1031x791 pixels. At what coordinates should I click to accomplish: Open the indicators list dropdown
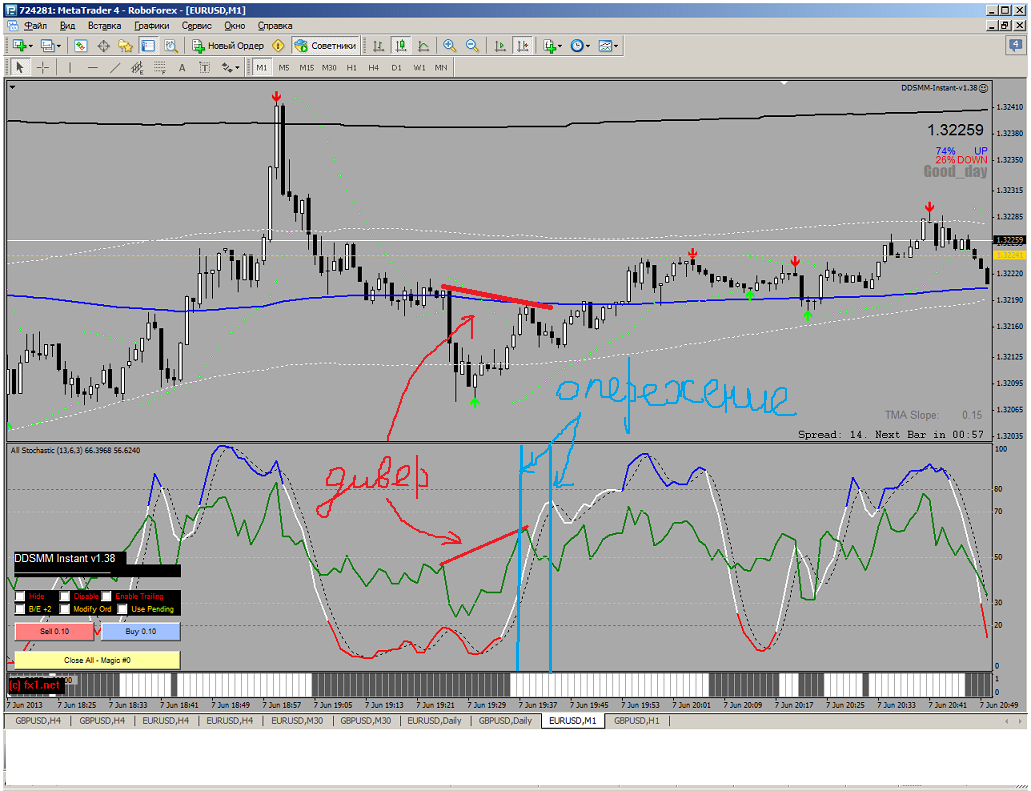click(x=552, y=45)
